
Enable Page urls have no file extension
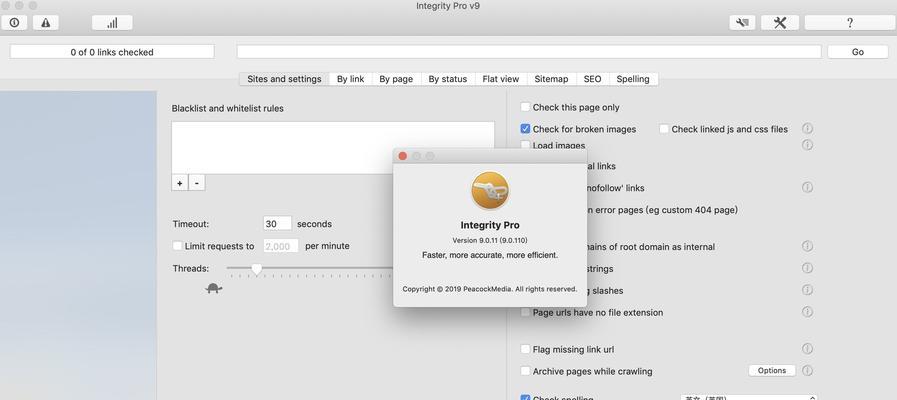coord(525,312)
